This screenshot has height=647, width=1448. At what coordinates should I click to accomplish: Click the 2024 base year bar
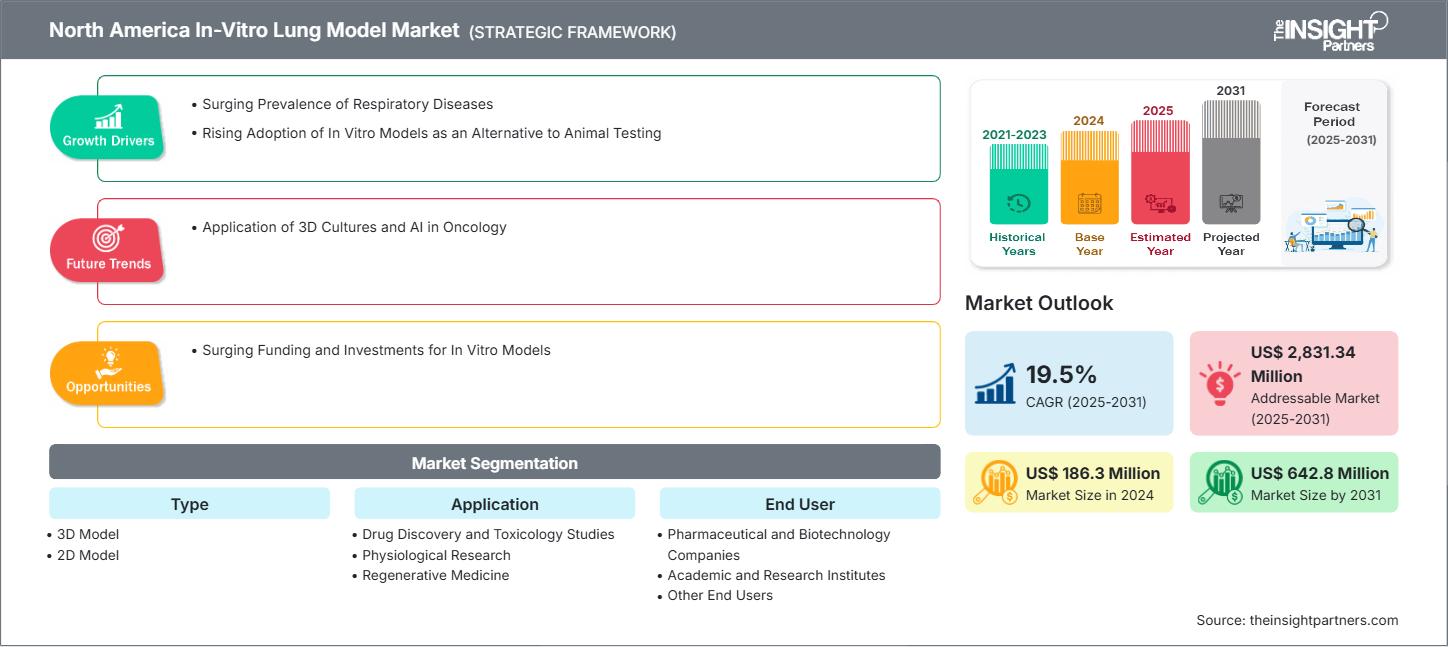pyautogui.click(x=1089, y=177)
